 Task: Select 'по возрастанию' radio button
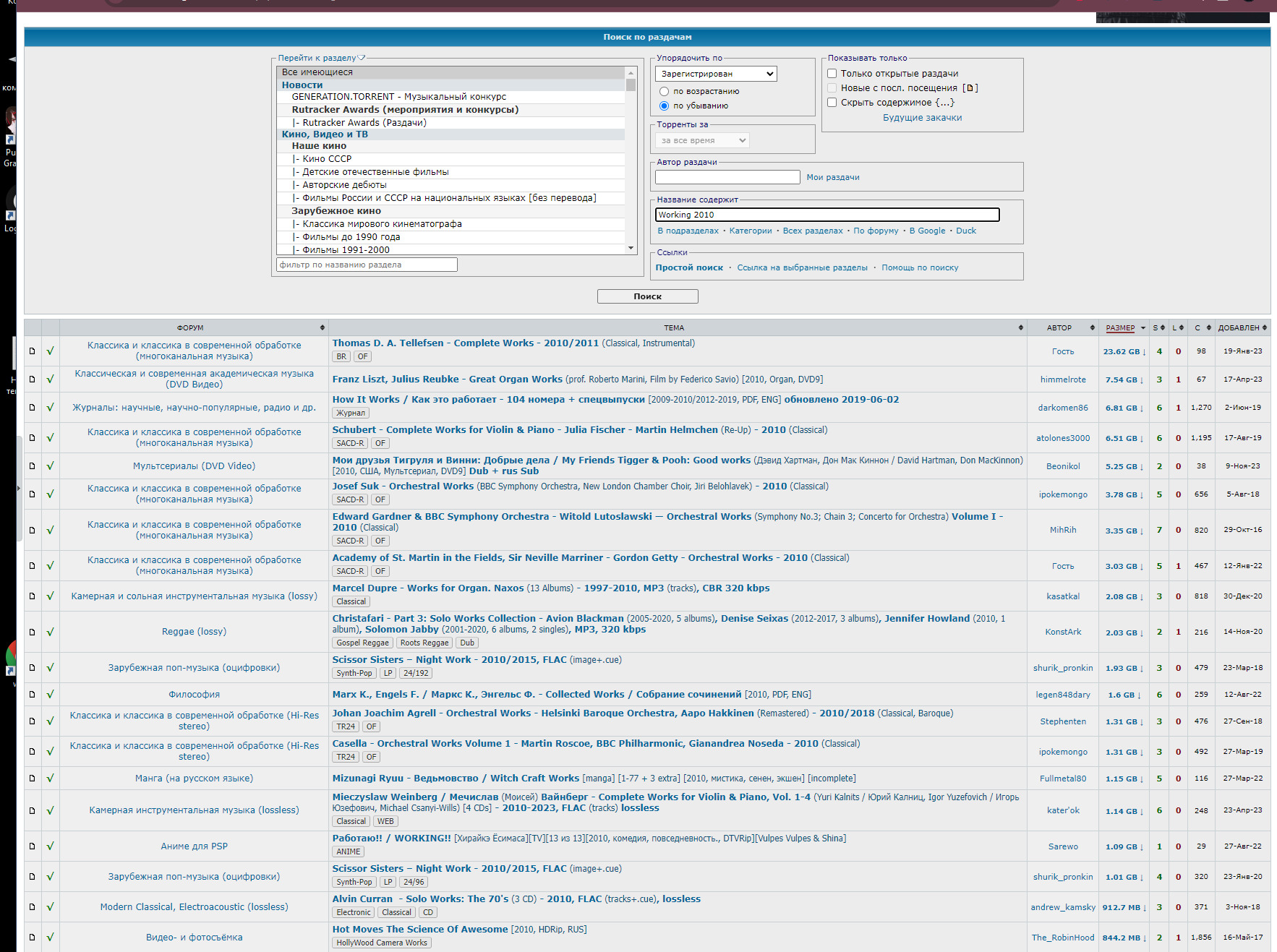(x=664, y=92)
